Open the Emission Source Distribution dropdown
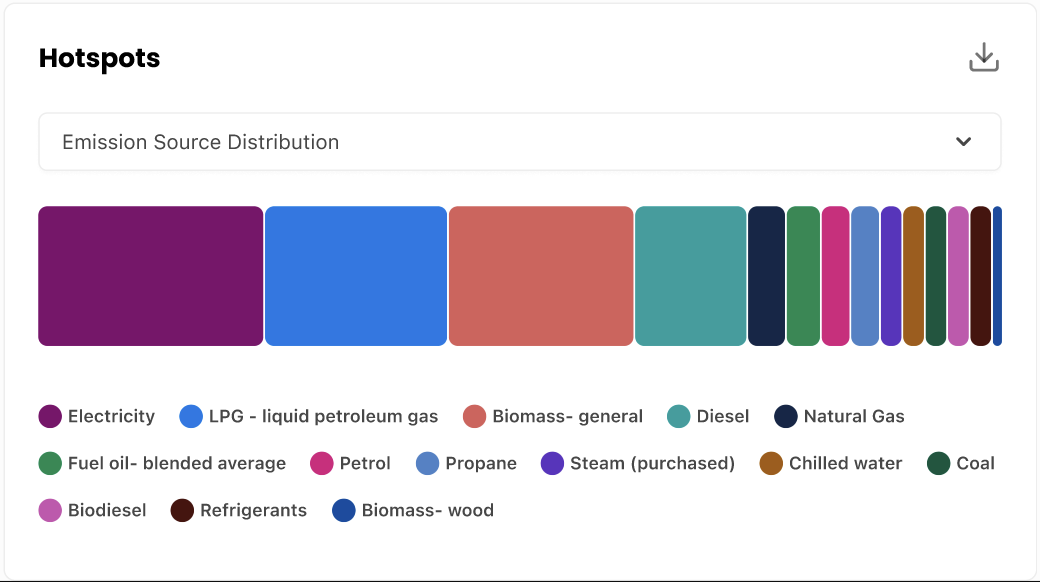1040x582 pixels. (x=519, y=141)
